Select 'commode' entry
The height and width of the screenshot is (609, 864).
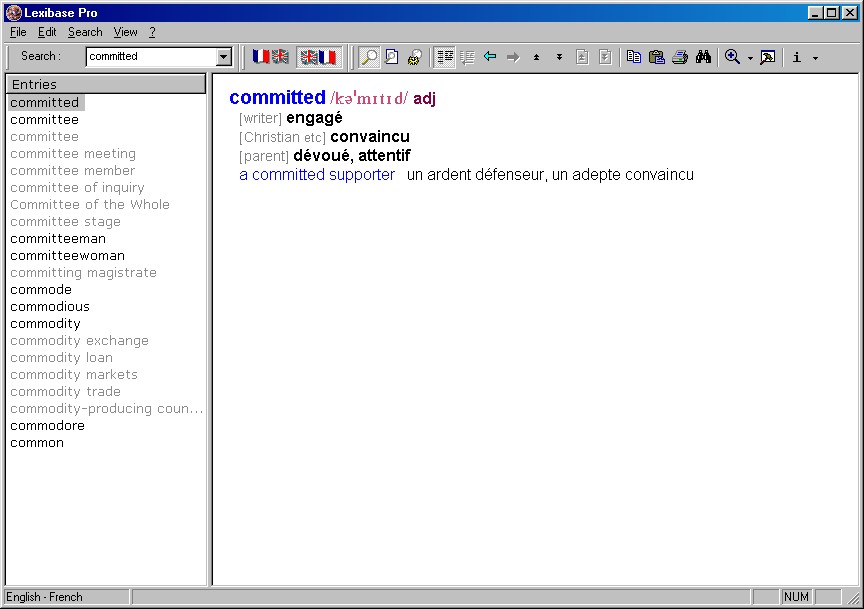[x=41, y=290]
